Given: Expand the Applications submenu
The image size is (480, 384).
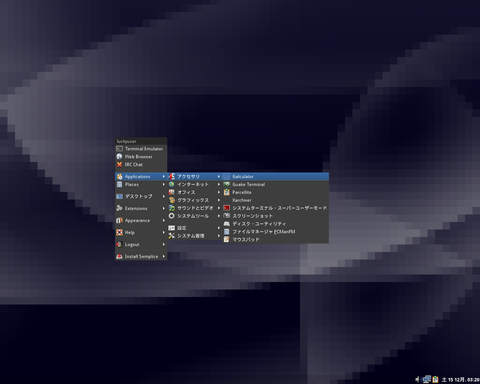Looking at the screenshot, I should (x=141, y=177).
